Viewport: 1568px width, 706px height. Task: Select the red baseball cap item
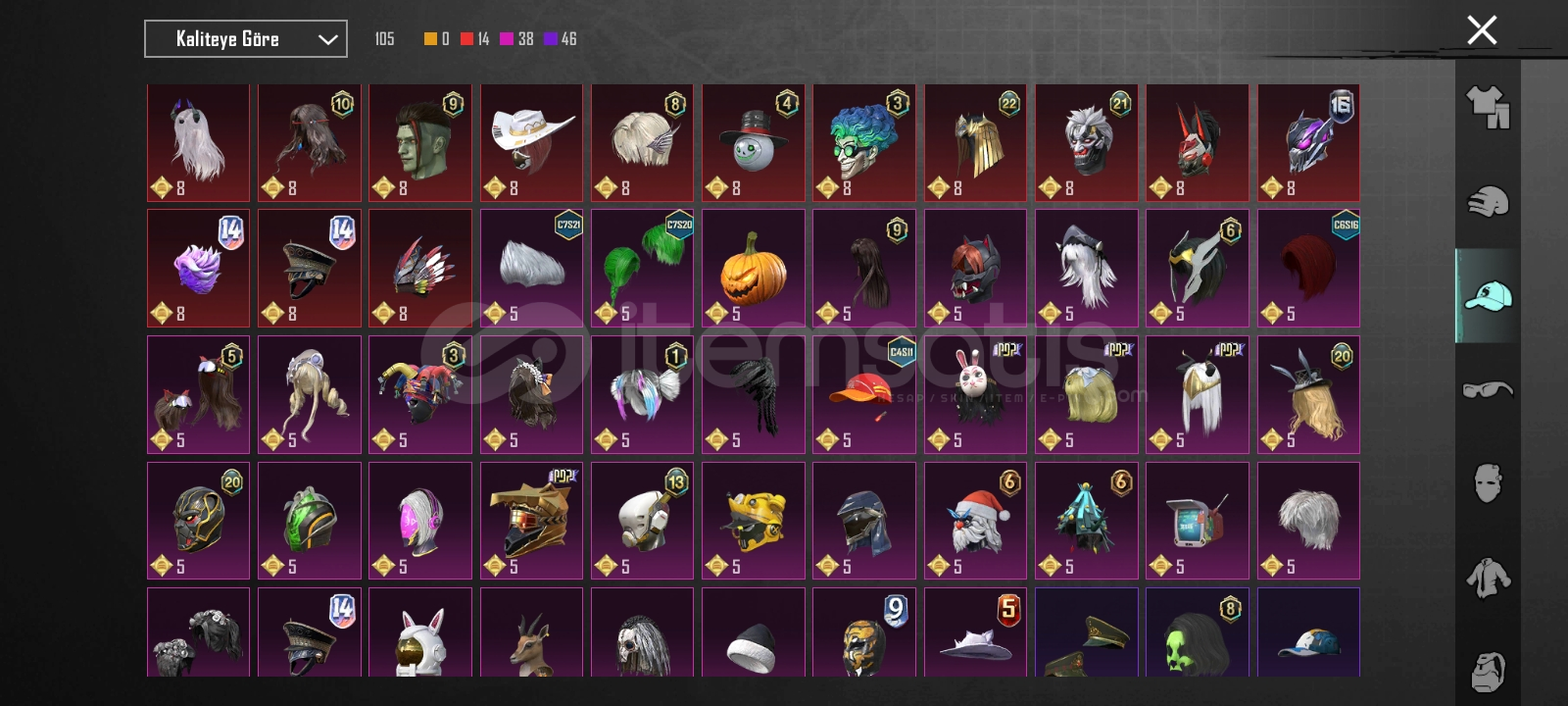[864, 394]
